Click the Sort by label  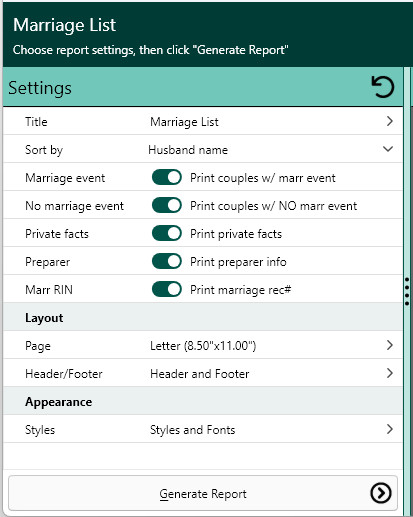click(x=44, y=150)
